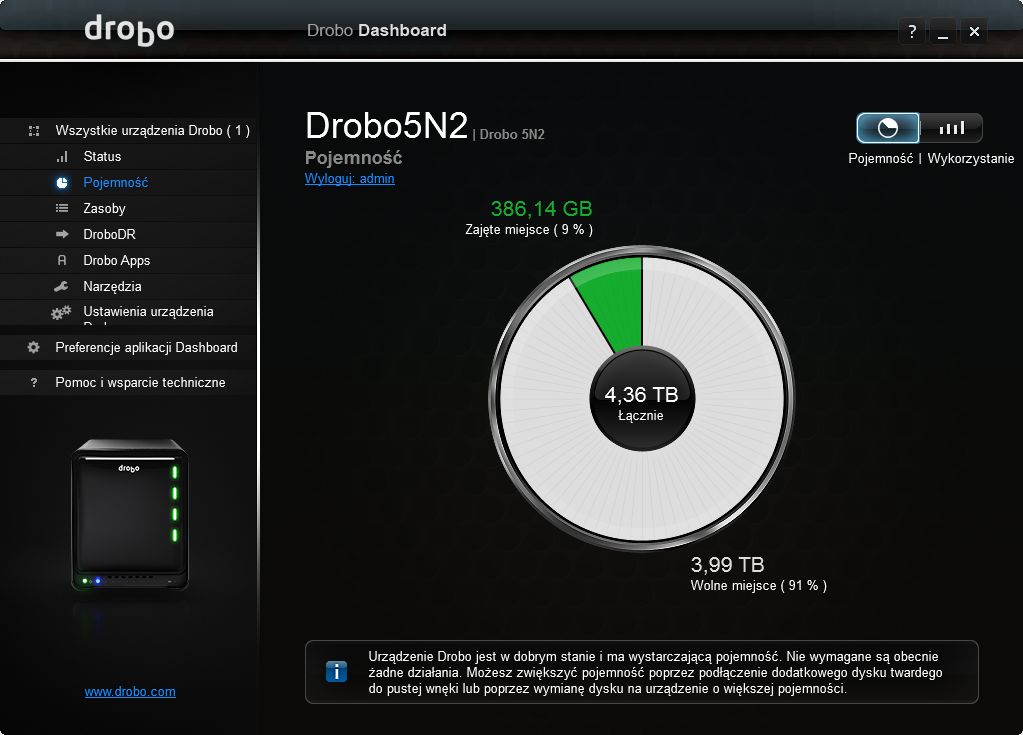
Task: Open Ustawienia urządzenia settings
Action: click(x=129, y=312)
